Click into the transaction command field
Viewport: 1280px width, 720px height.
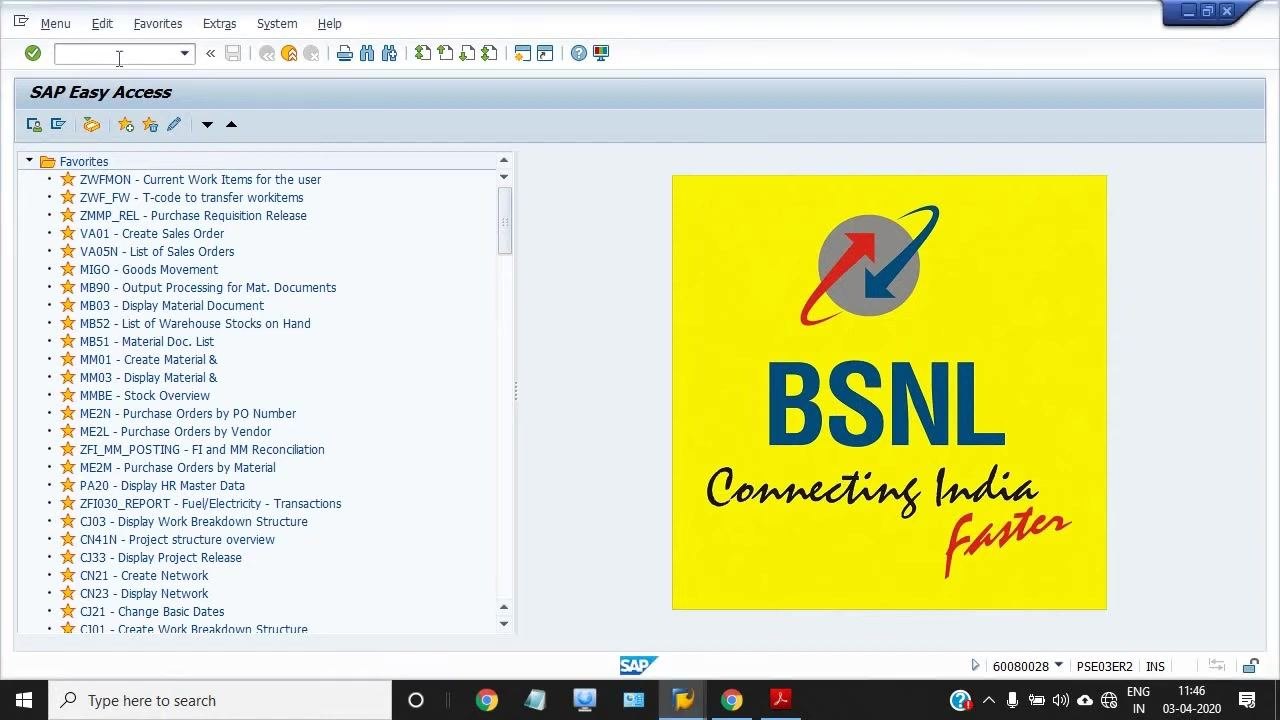click(x=116, y=53)
